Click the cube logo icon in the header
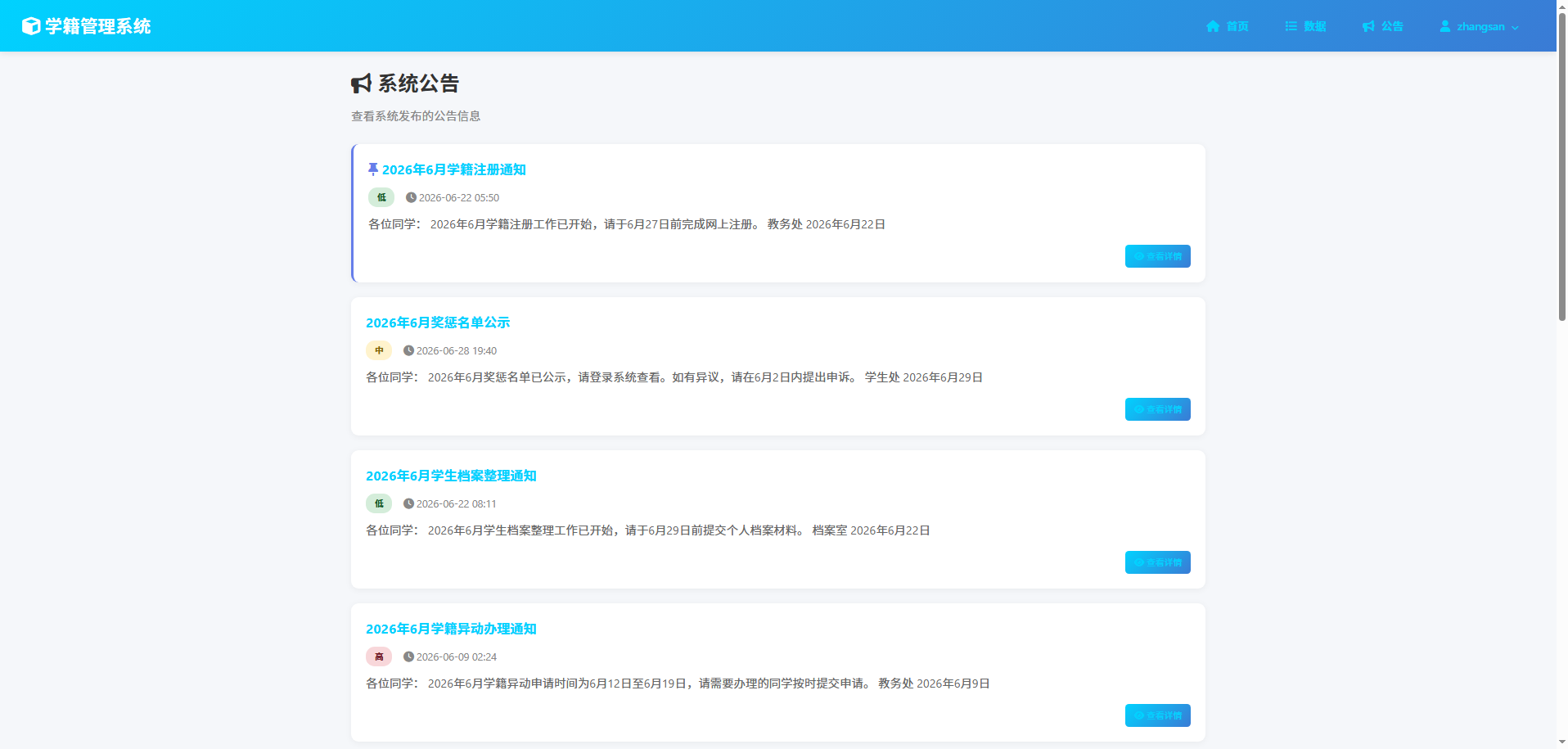 pyautogui.click(x=31, y=26)
